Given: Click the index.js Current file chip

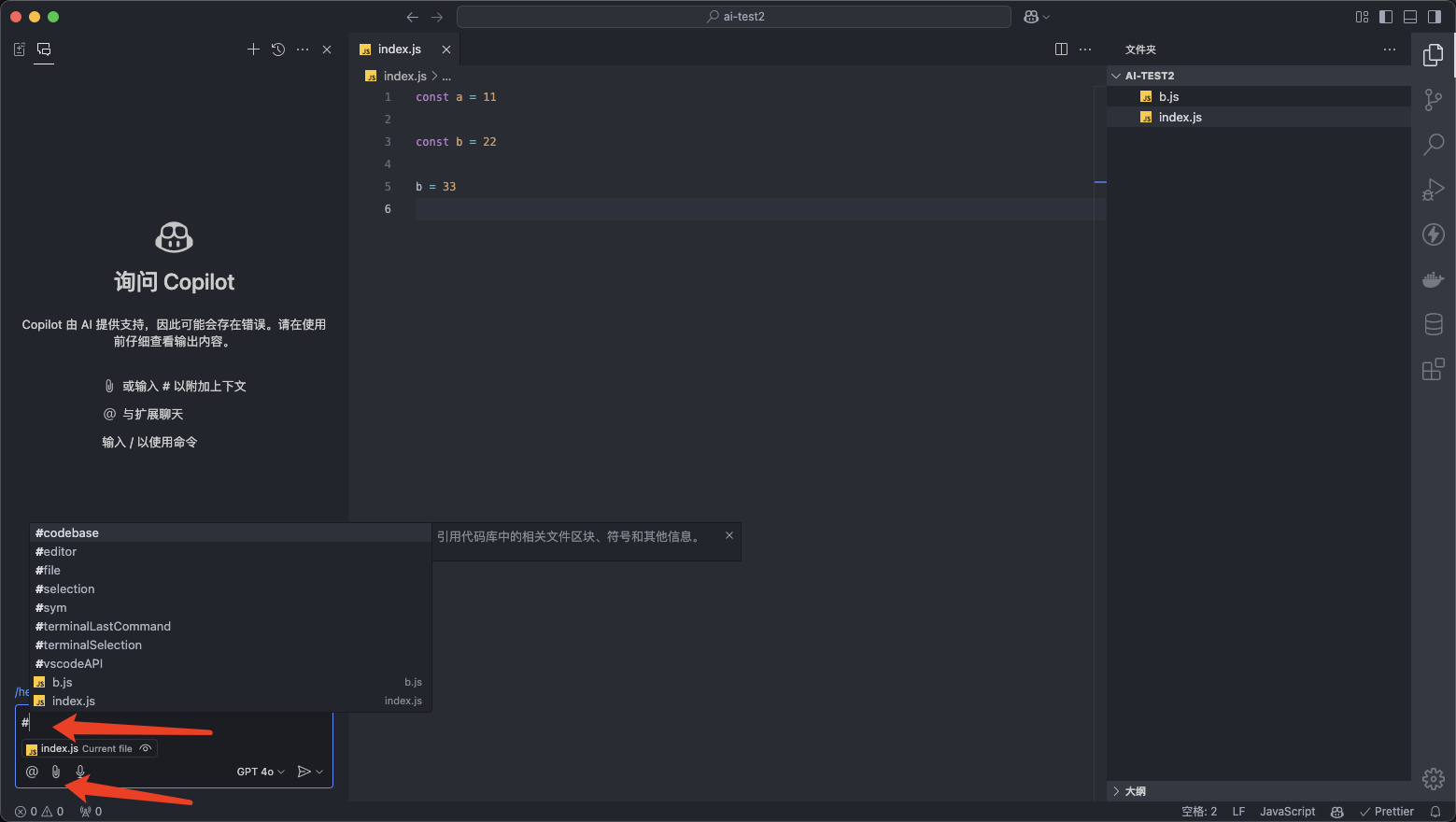Looking at the screenshot, I should (x=90, y=748).
